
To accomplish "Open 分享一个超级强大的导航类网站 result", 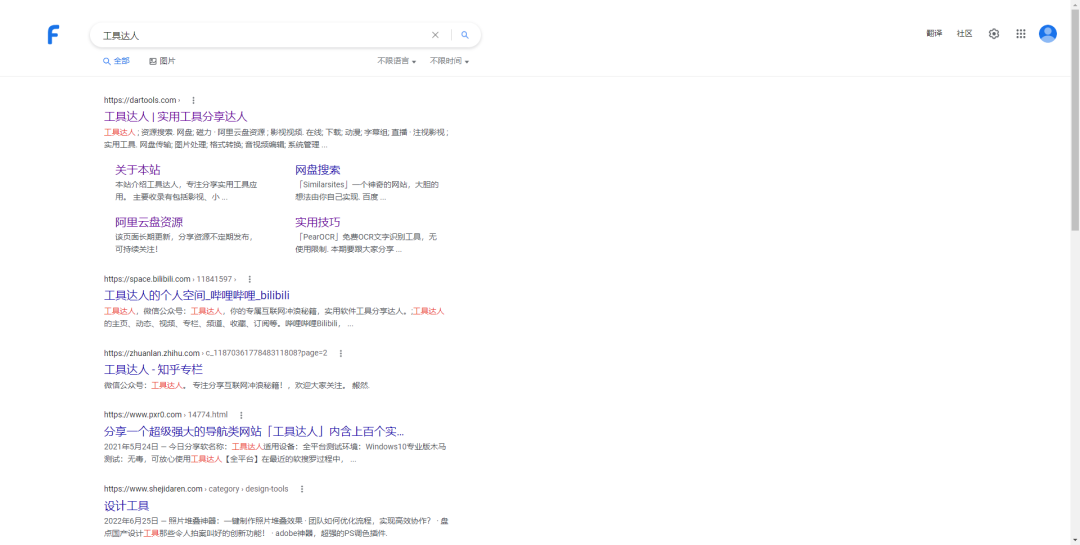I will pyautogui.click(x=254, y=431).
